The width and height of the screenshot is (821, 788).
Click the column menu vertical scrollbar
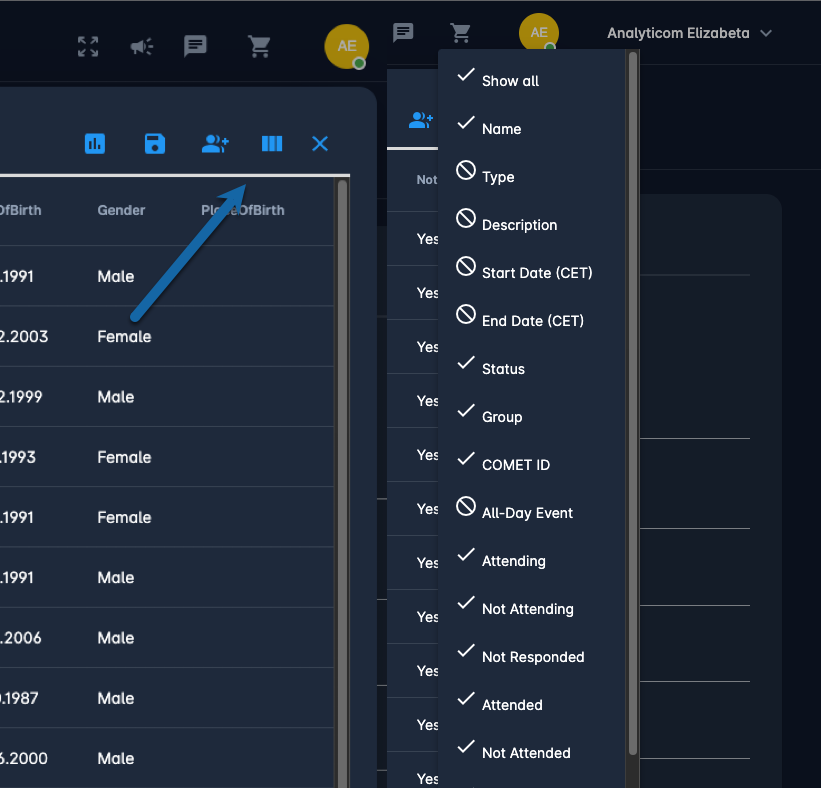[x=632, y=400]
